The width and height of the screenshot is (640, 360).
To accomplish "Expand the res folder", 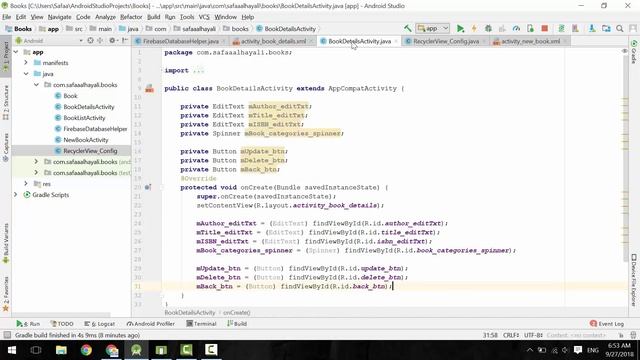I will coord(26,184).
